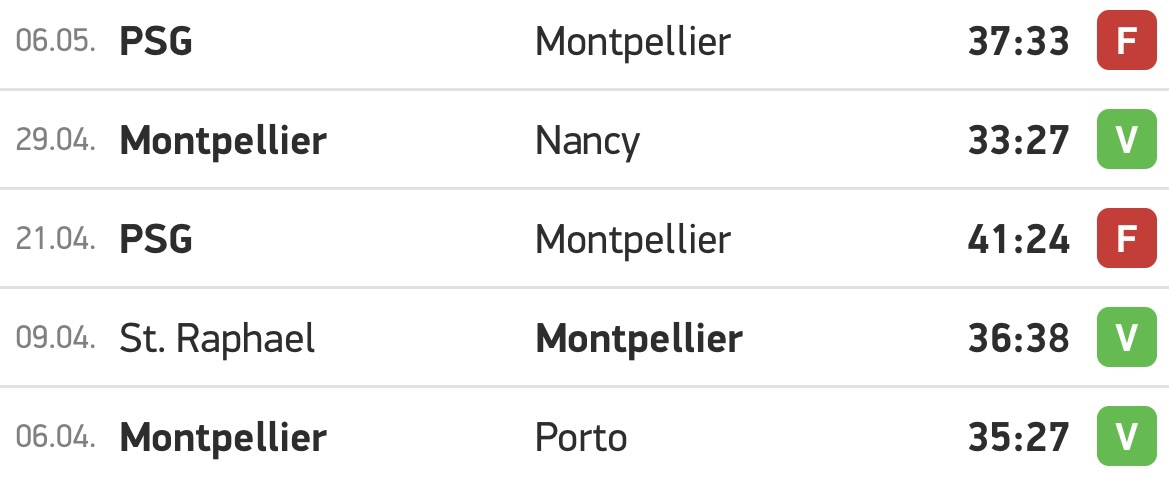Select bold Montpellier in 09.04. row
Screen dimensions: 1169x479
point(639,339)
